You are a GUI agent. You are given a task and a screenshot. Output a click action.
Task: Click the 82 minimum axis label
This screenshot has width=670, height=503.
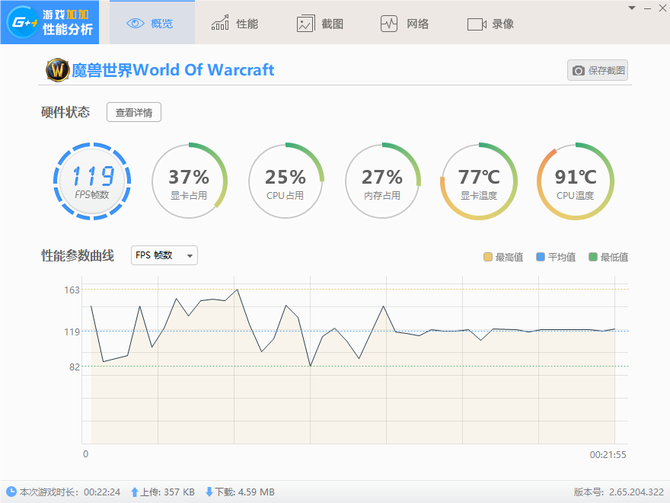click(74, 367)
